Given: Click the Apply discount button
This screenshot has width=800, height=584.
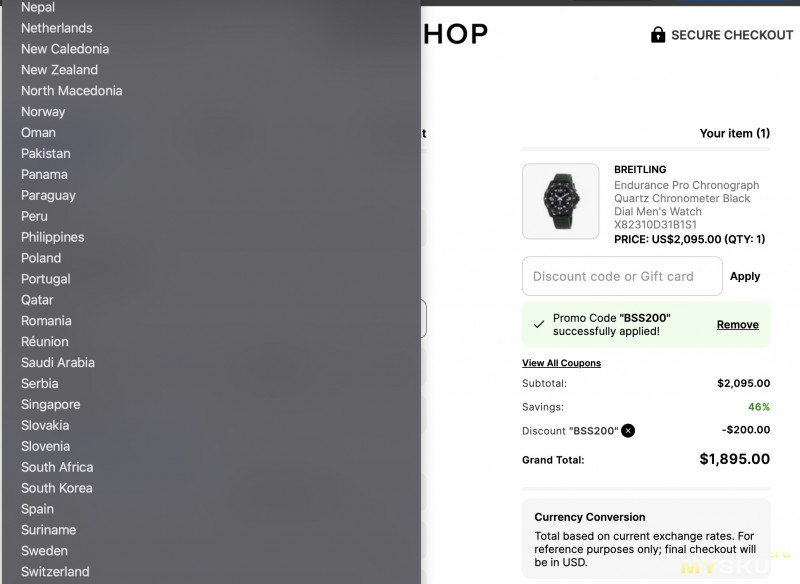Looking at the screenshot, I should click(745, 276).
